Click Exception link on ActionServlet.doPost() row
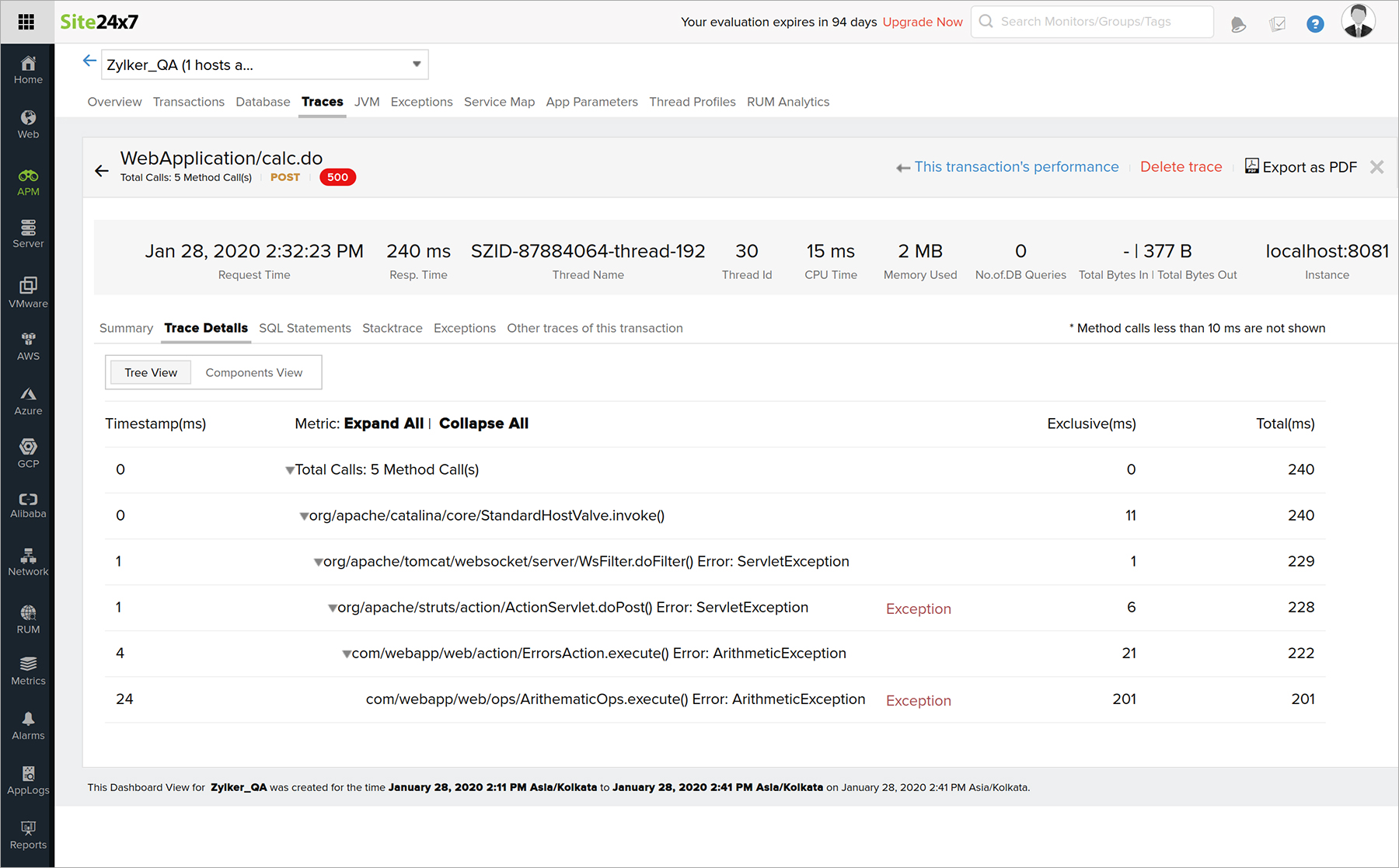The height and width of the screenshot is (868, 1399). [919, 609]
